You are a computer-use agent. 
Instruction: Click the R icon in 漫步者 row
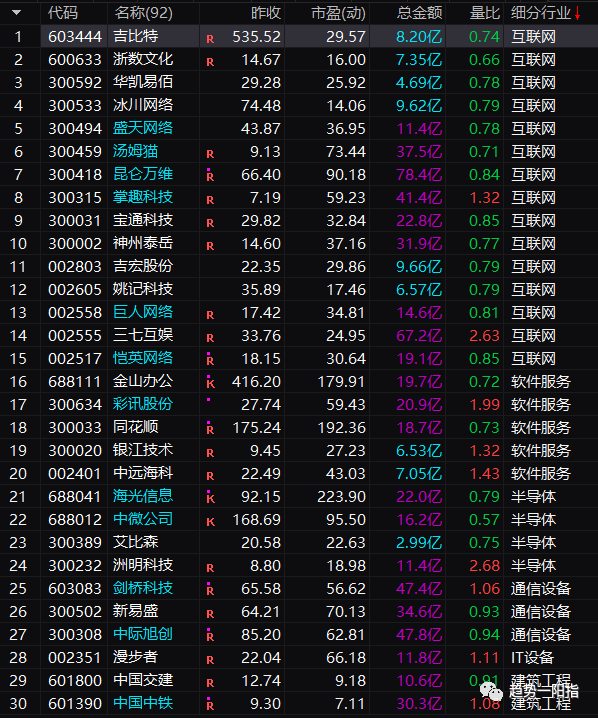coord(210,660)
